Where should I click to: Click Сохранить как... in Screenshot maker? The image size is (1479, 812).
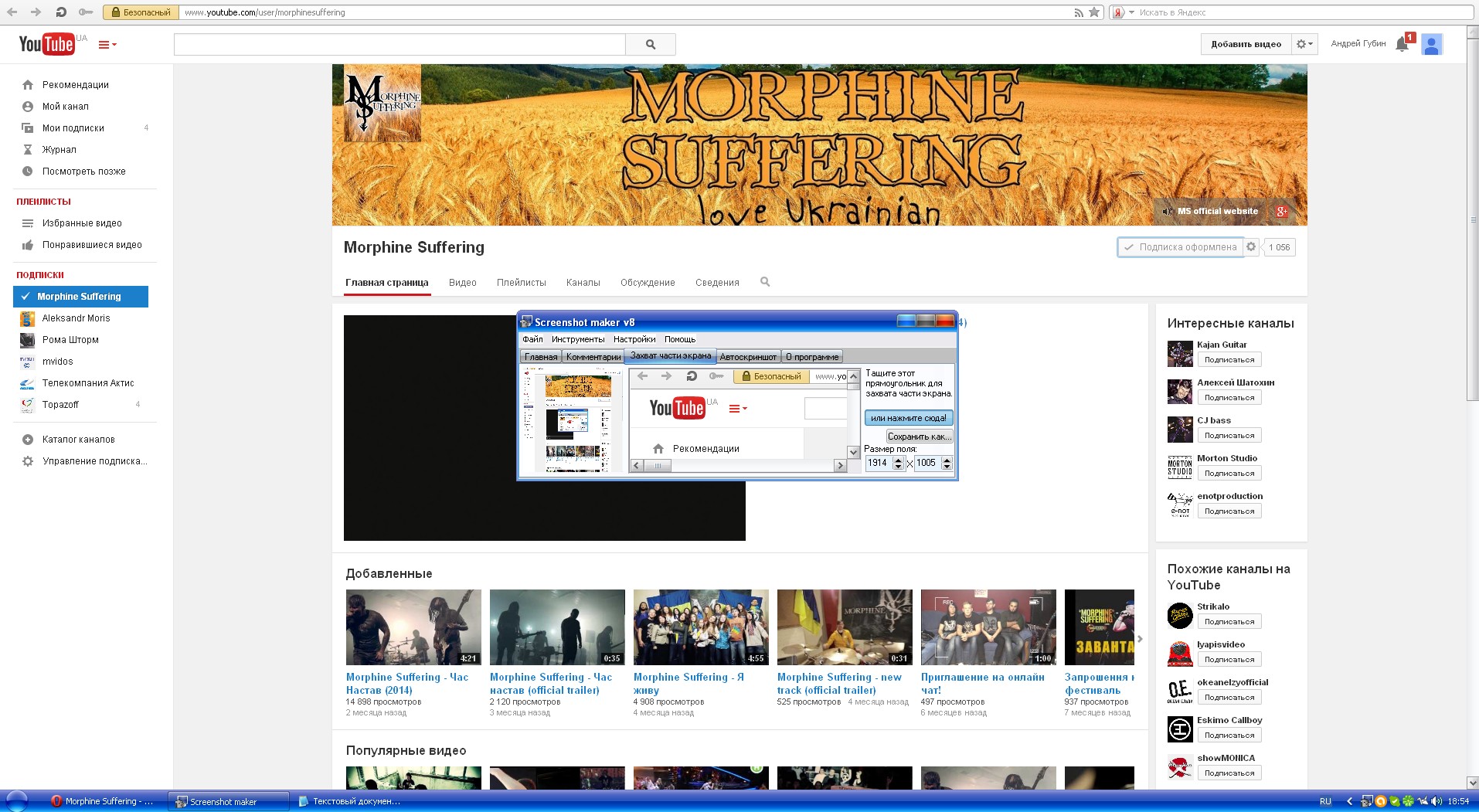pos(920,437)
